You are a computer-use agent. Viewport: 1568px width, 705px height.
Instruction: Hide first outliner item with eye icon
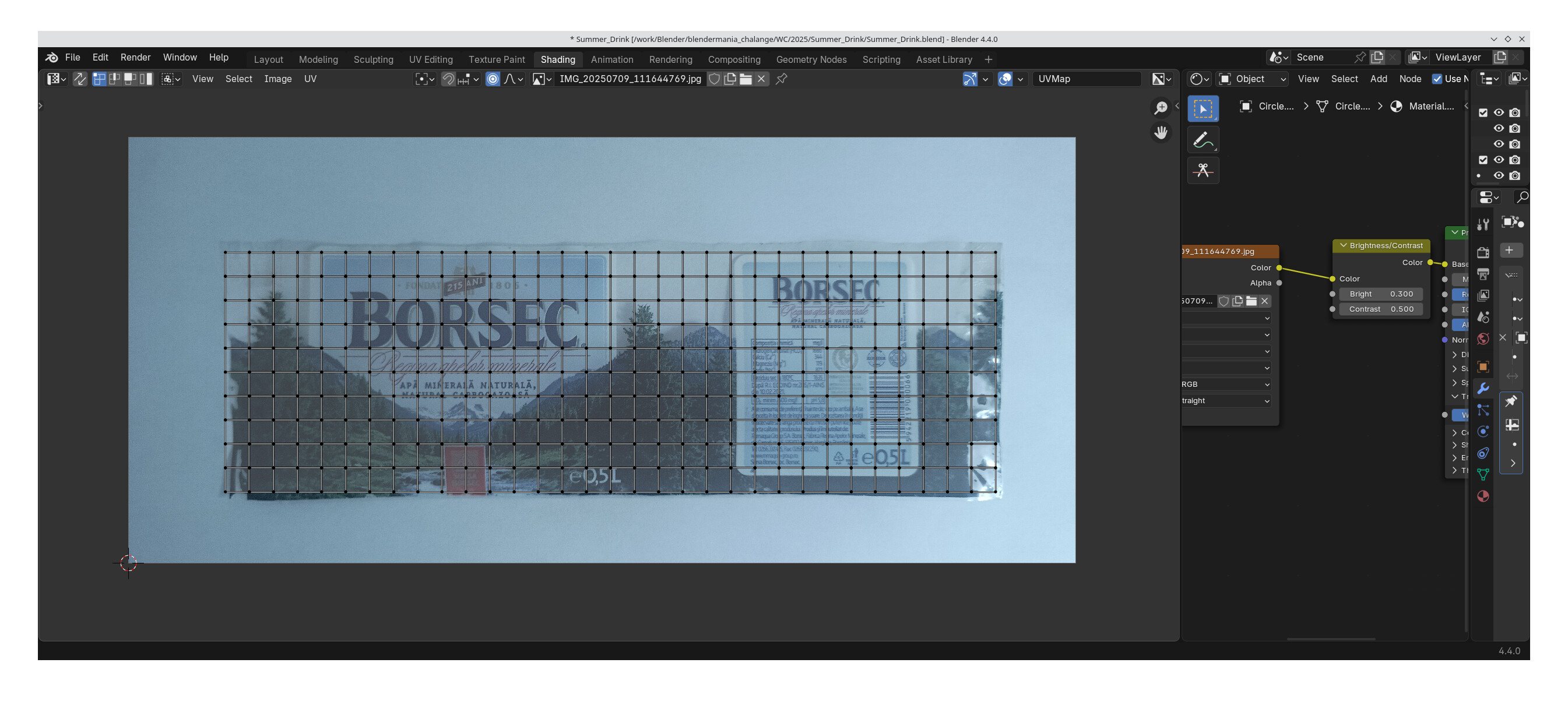[x=1499, y=112]
